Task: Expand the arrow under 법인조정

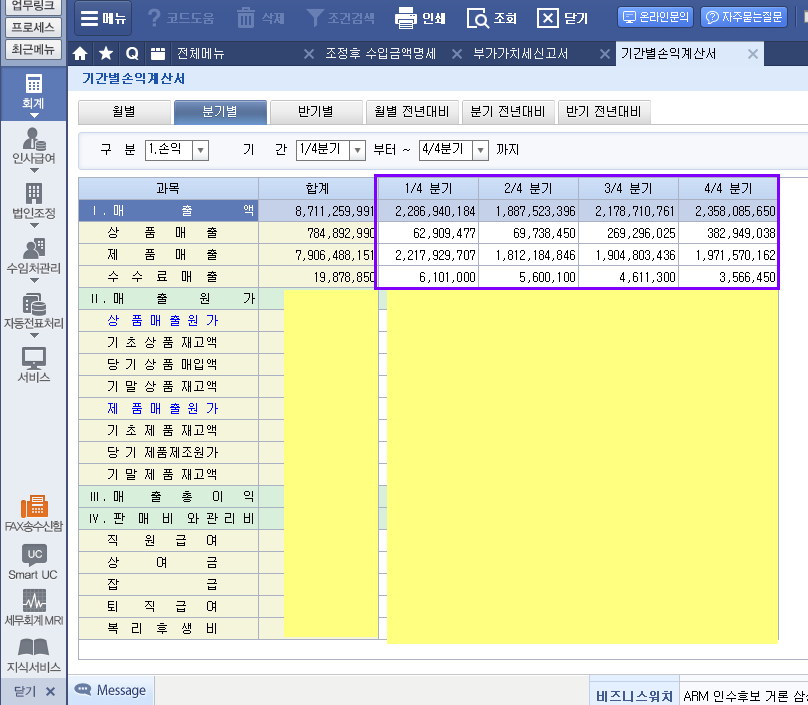Action: click(34, 226)
